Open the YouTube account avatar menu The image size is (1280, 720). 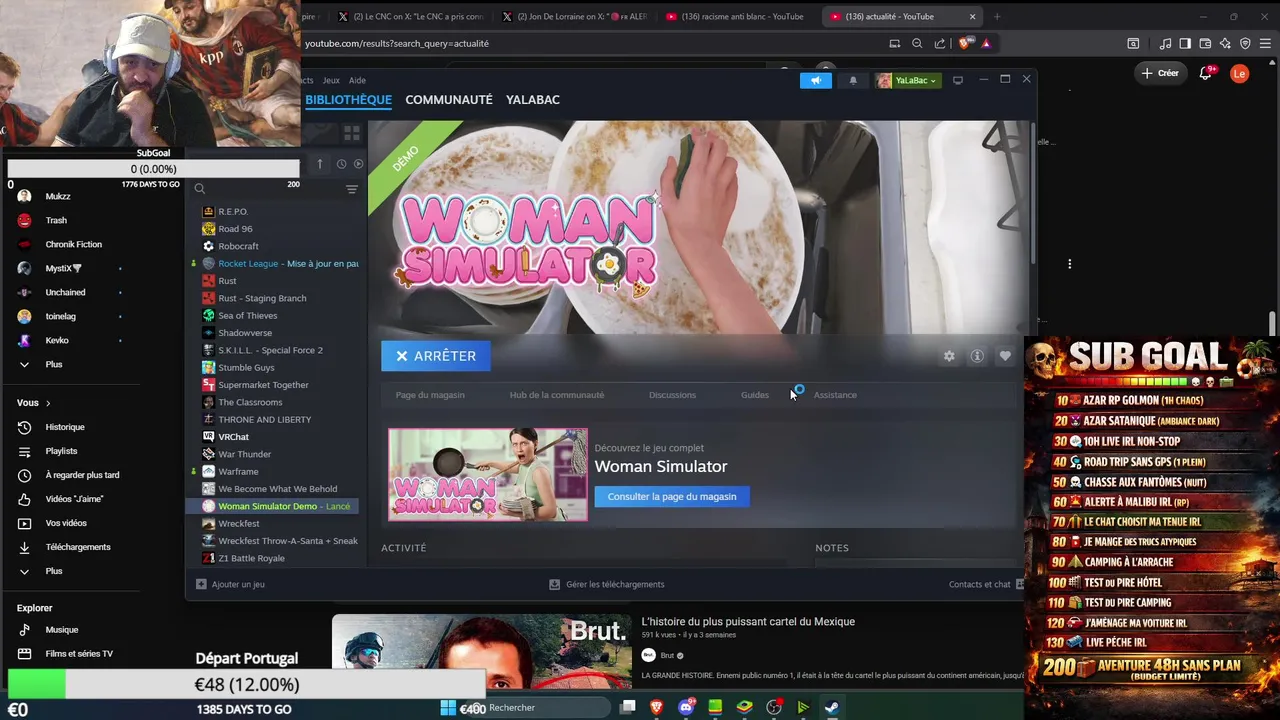[1240, 73]
